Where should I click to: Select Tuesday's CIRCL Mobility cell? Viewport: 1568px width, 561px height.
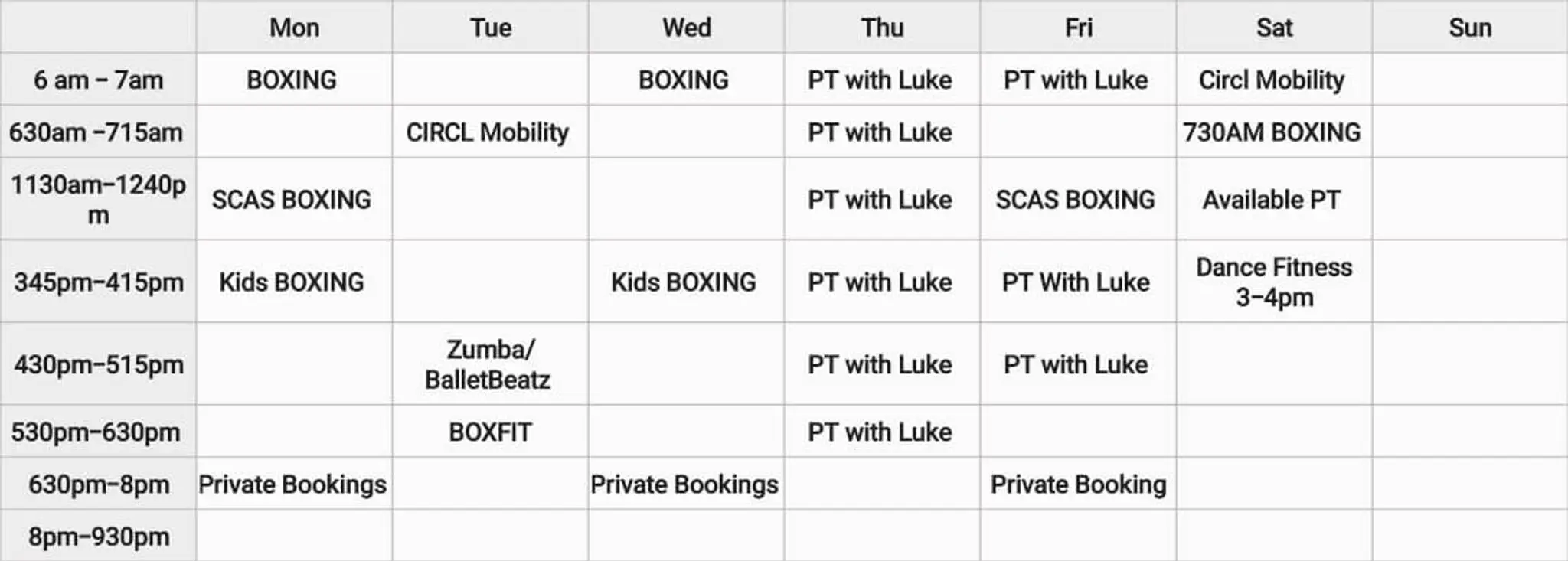(488, 132)
